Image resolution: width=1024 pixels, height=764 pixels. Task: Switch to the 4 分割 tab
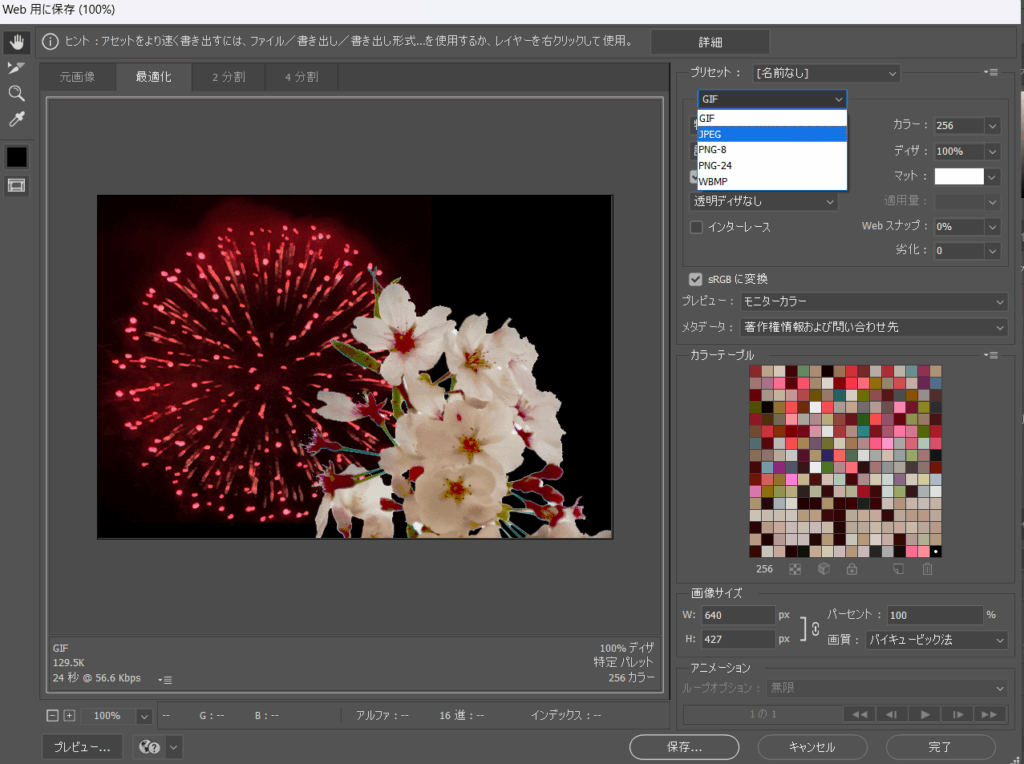tap(301, 77)
